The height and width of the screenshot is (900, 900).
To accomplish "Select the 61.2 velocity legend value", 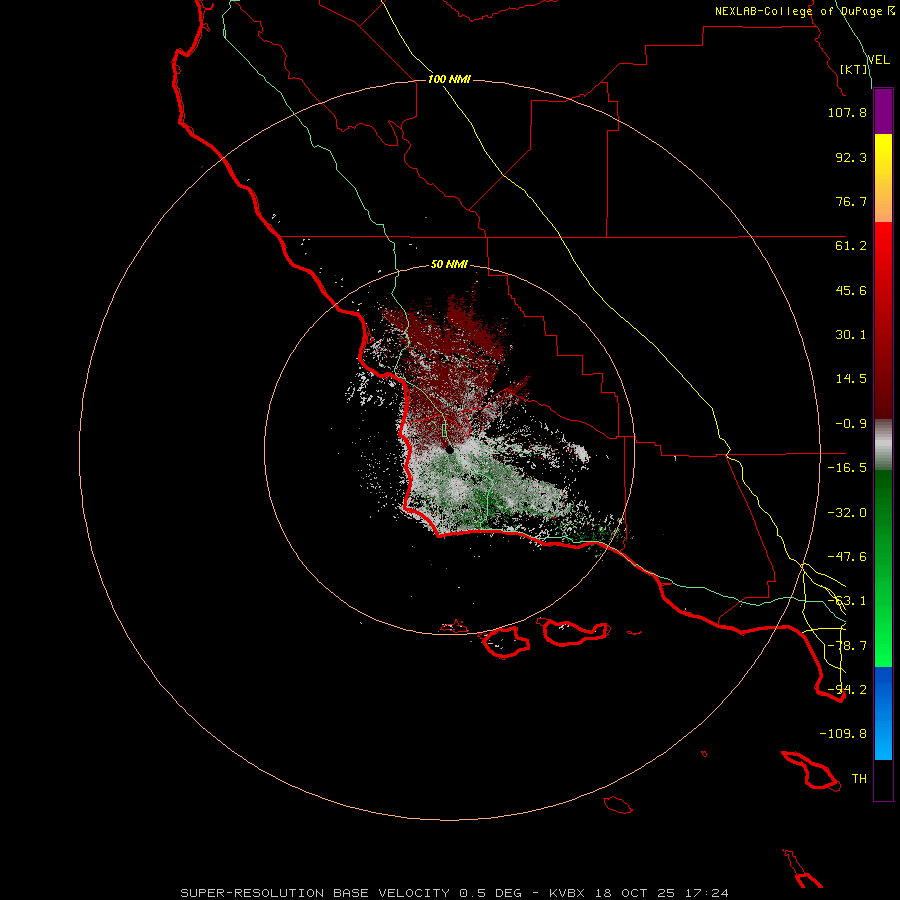I will point(851,246).
